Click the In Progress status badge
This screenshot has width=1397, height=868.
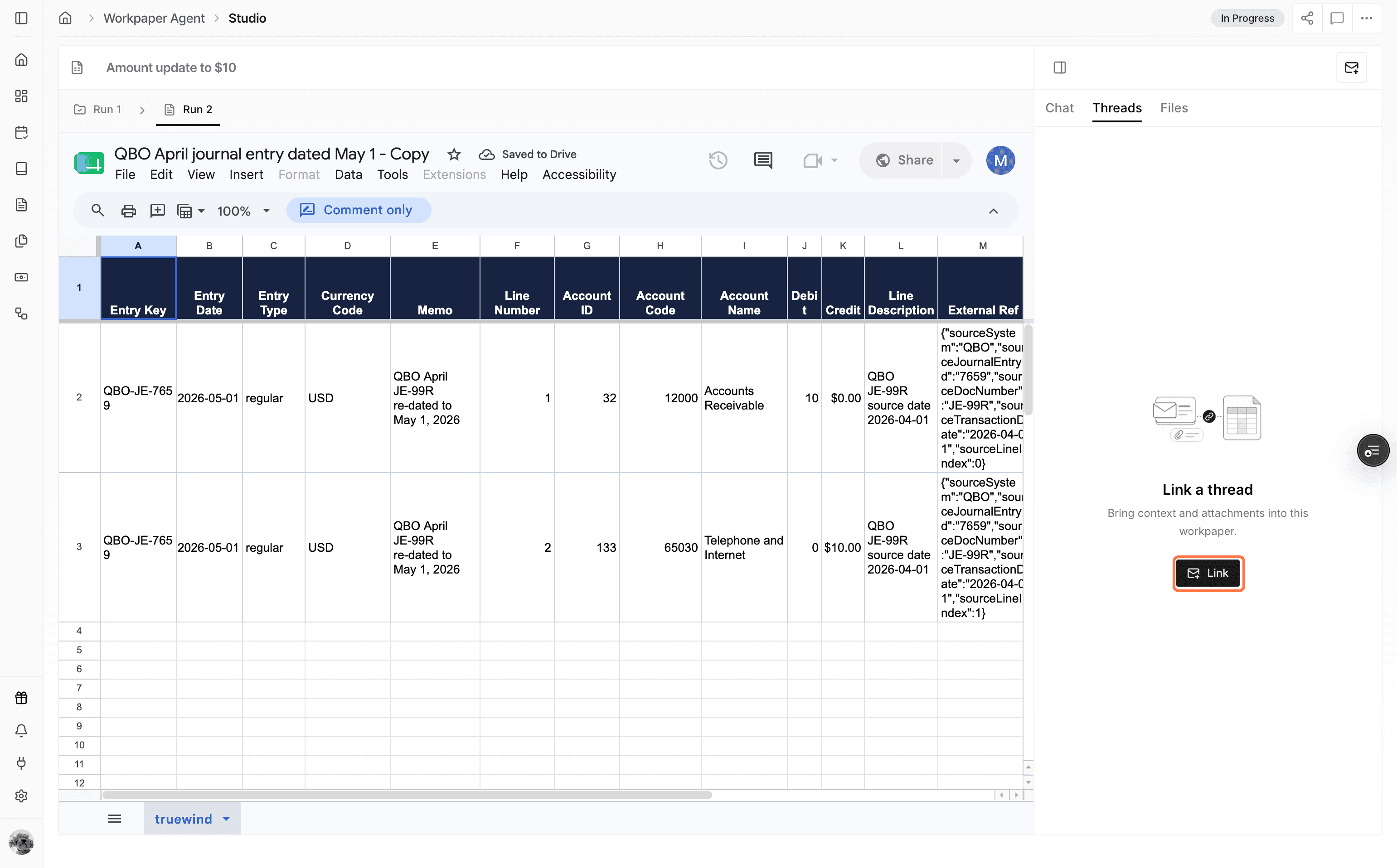1247,19
